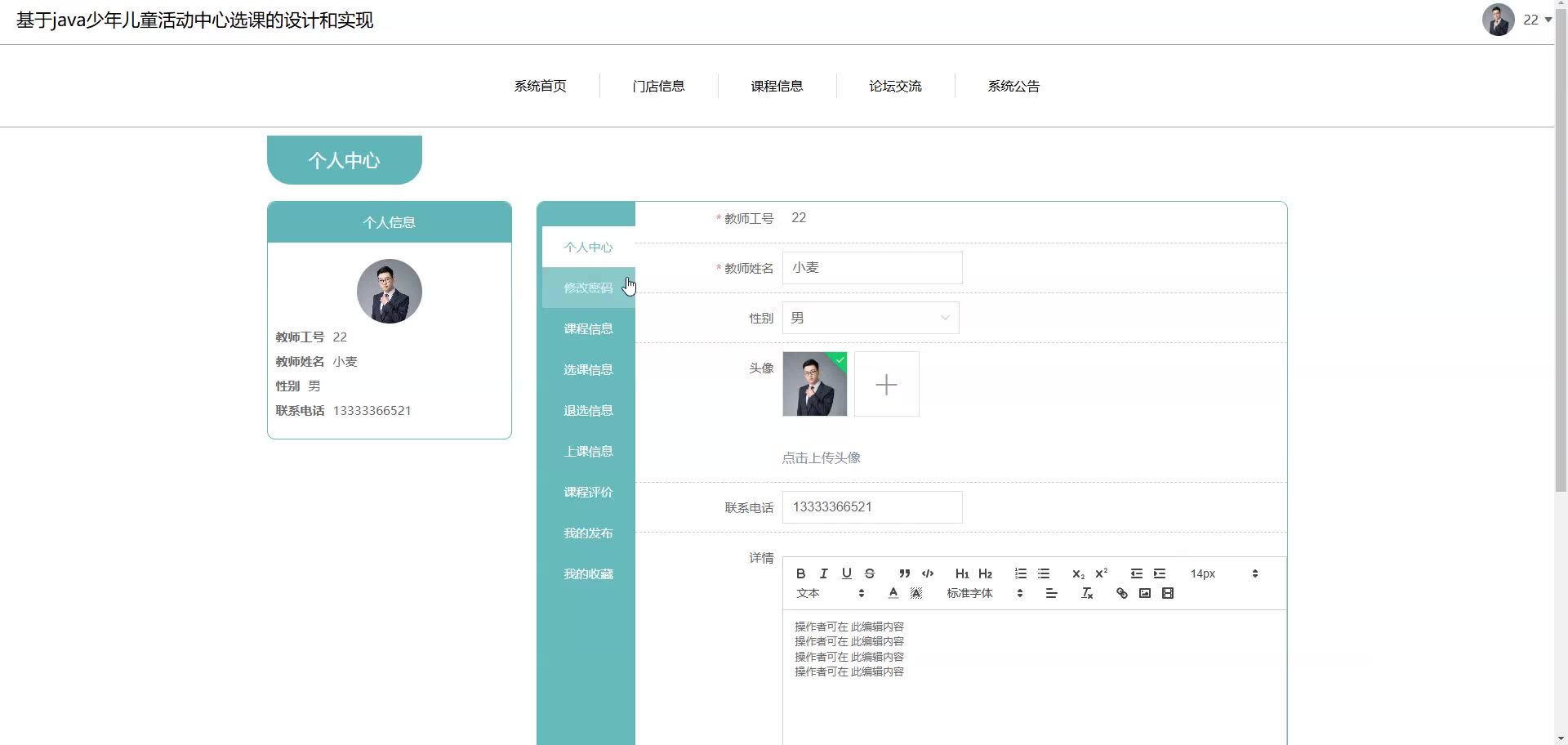Apply italic formatting in the editor toolbar
The height and width of the screenshot is (745, 1568).
tap(823, 573)
